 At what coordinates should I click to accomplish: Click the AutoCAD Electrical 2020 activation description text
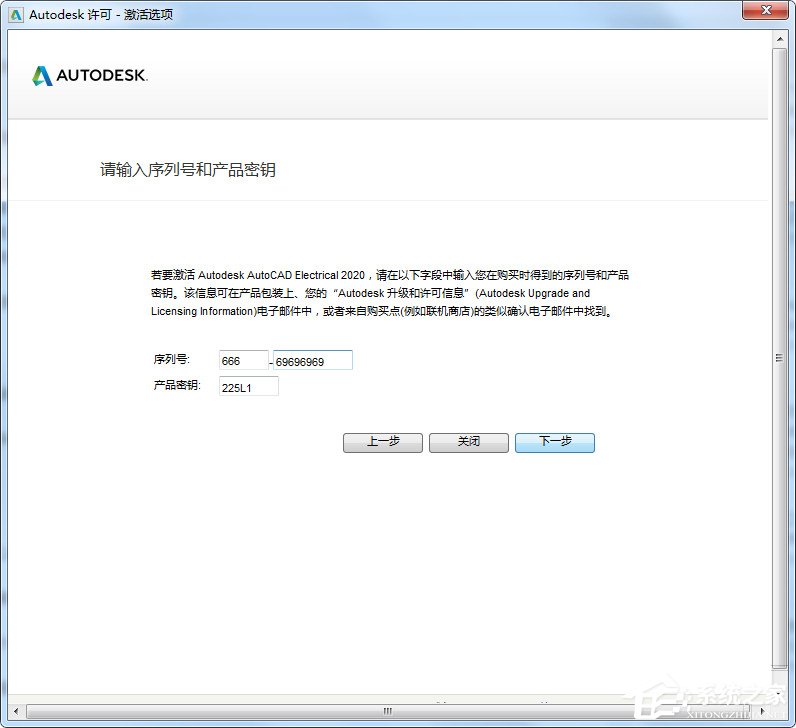390,292
